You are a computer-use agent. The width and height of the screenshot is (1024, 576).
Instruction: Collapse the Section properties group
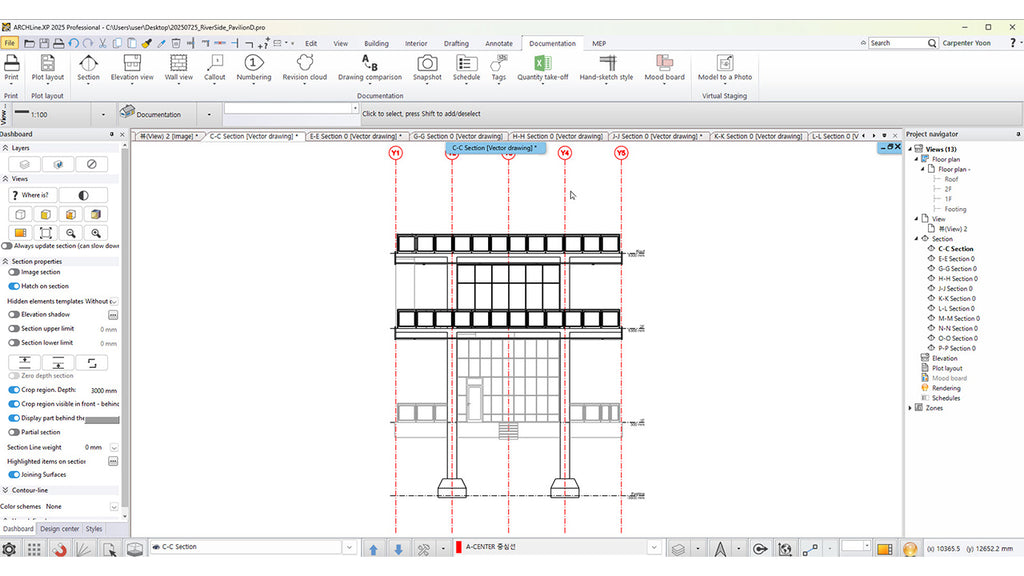point(5,261)
